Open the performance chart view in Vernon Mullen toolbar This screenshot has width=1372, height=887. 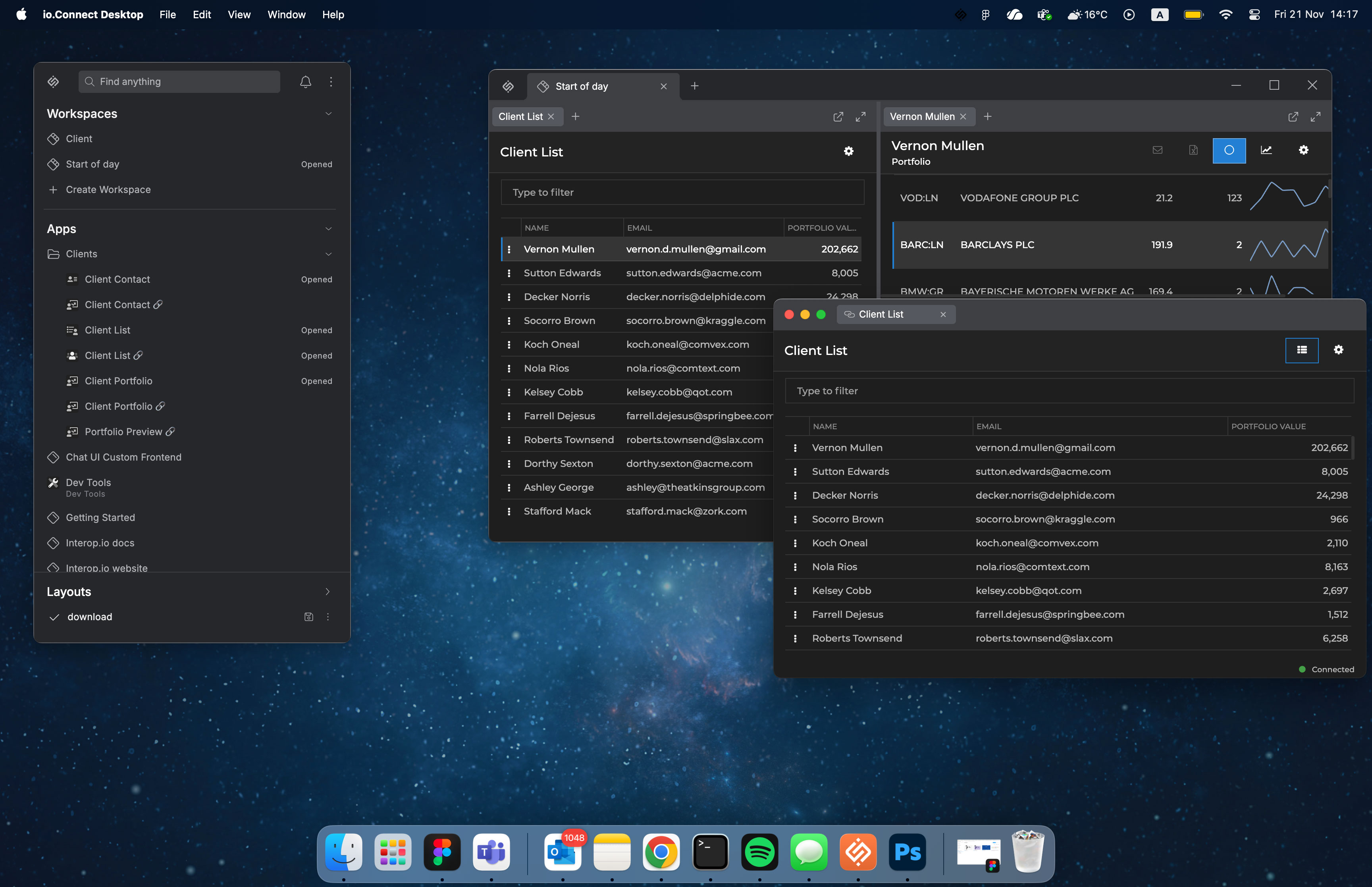pos(1266,150)
